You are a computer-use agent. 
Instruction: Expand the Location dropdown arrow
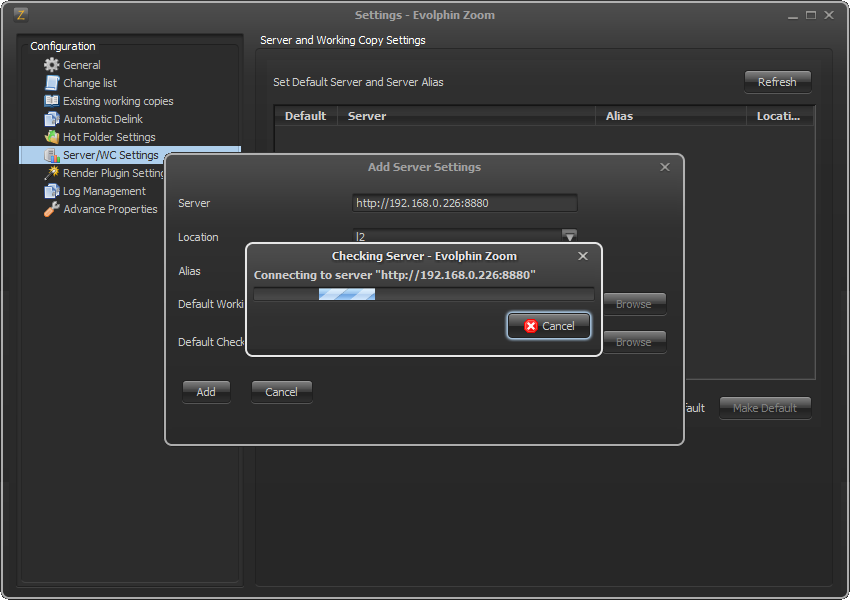click(569, 236)
